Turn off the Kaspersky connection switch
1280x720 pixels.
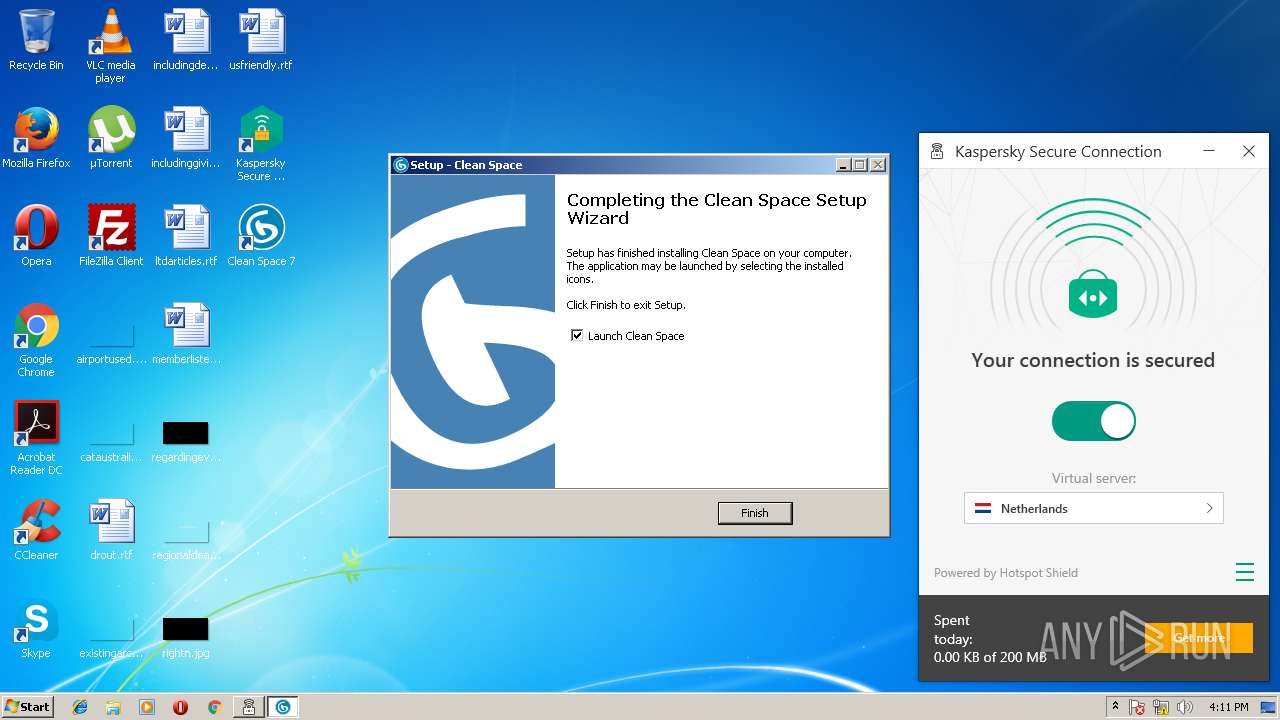tap(1093, 421)
